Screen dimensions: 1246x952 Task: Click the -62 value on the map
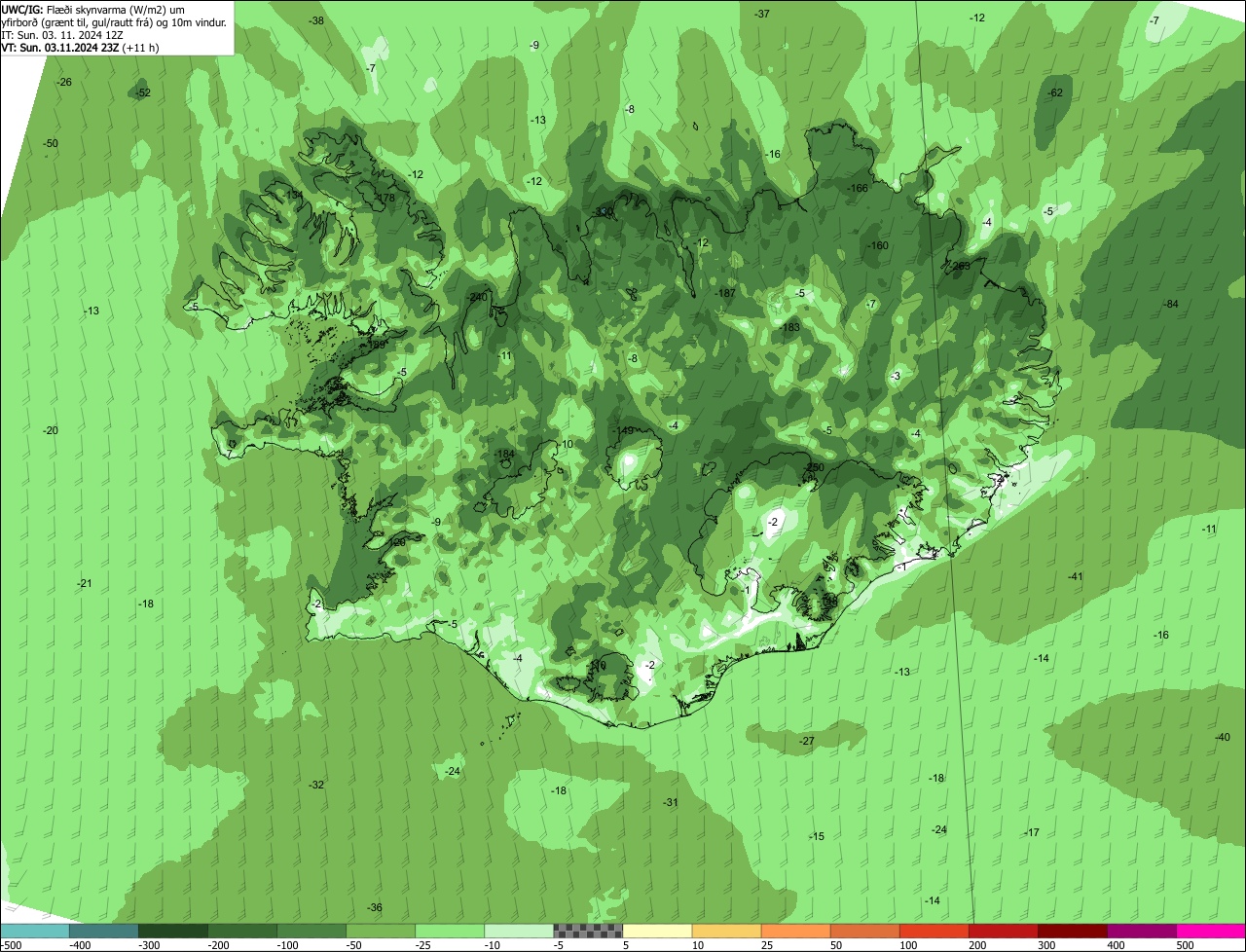[x=1055, y=93]
